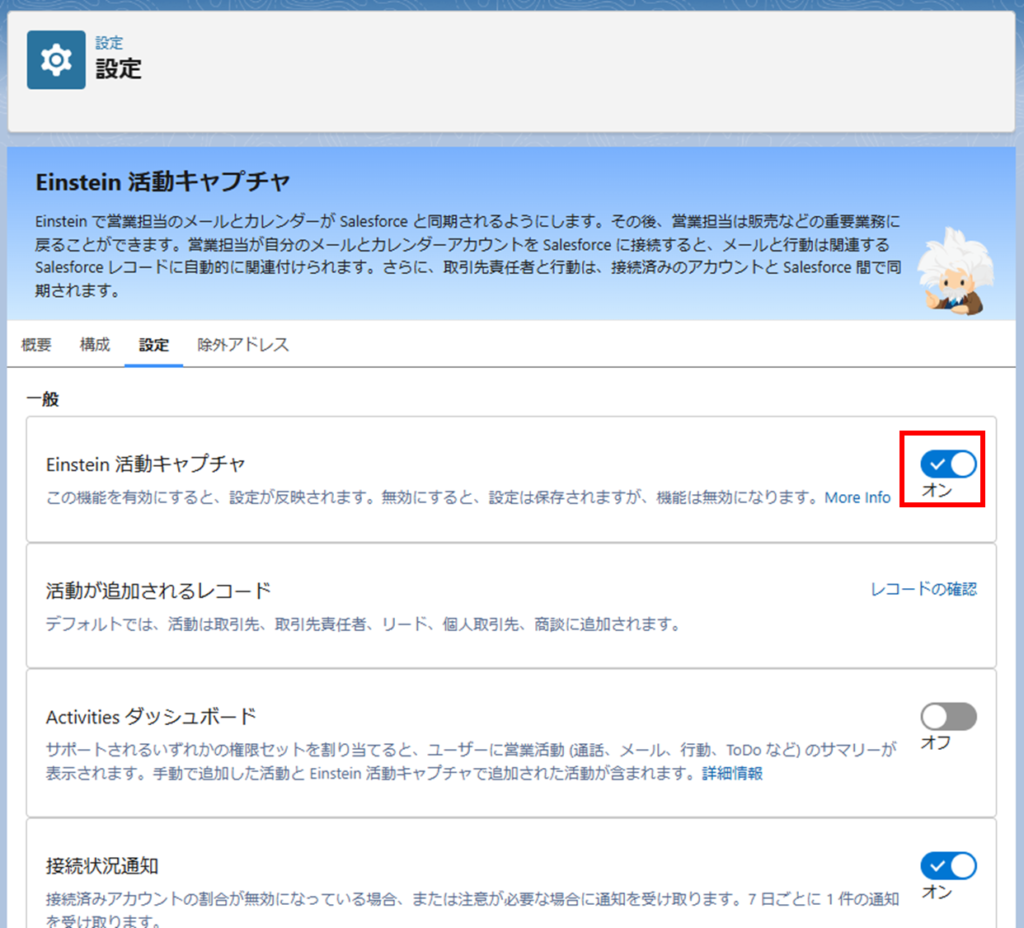
Task: Click the 活動が追加されるレコード title
Action: pyautogui.click(x=159, y=591)
